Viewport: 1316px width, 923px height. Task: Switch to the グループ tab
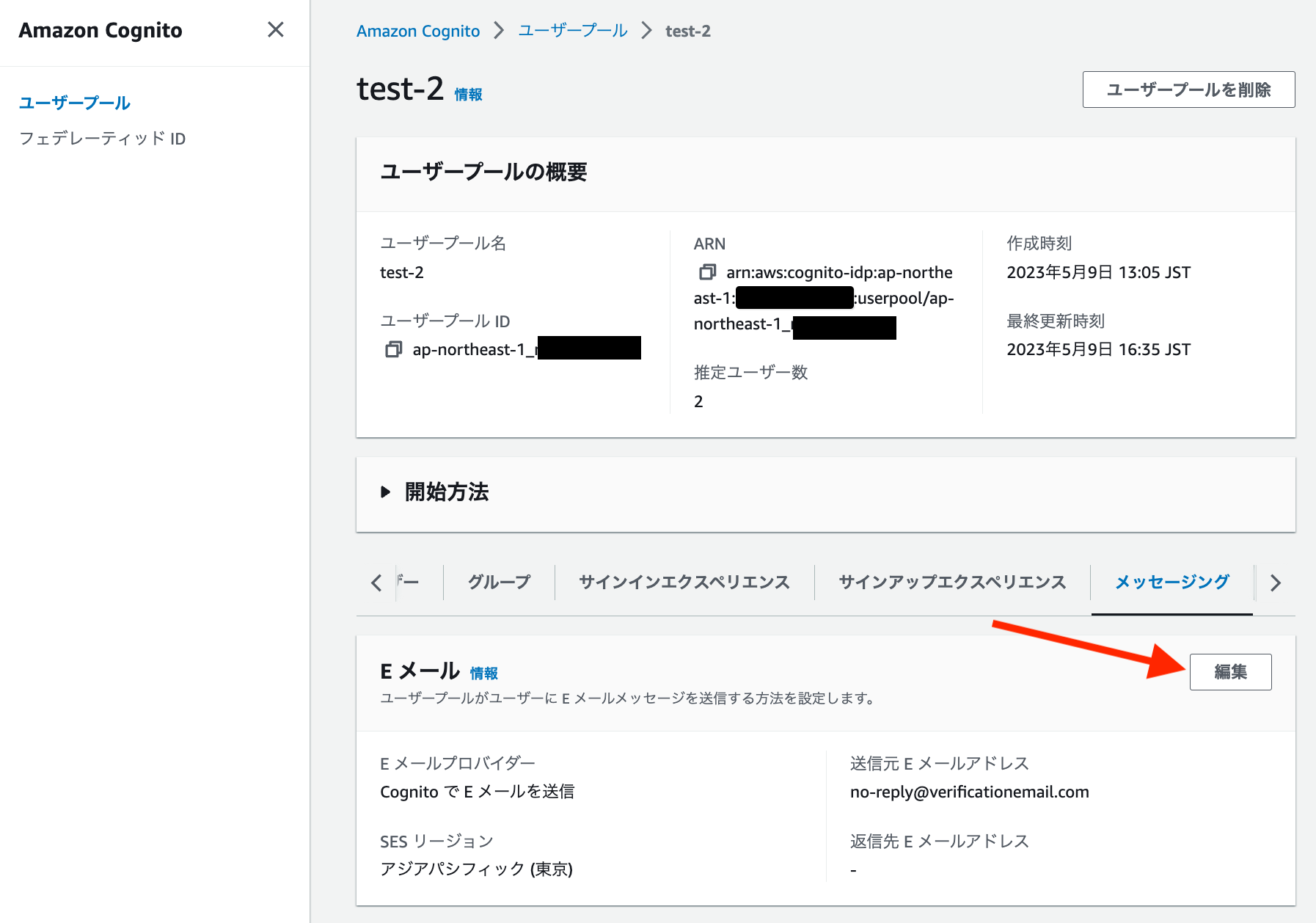[x=498, y=582]
